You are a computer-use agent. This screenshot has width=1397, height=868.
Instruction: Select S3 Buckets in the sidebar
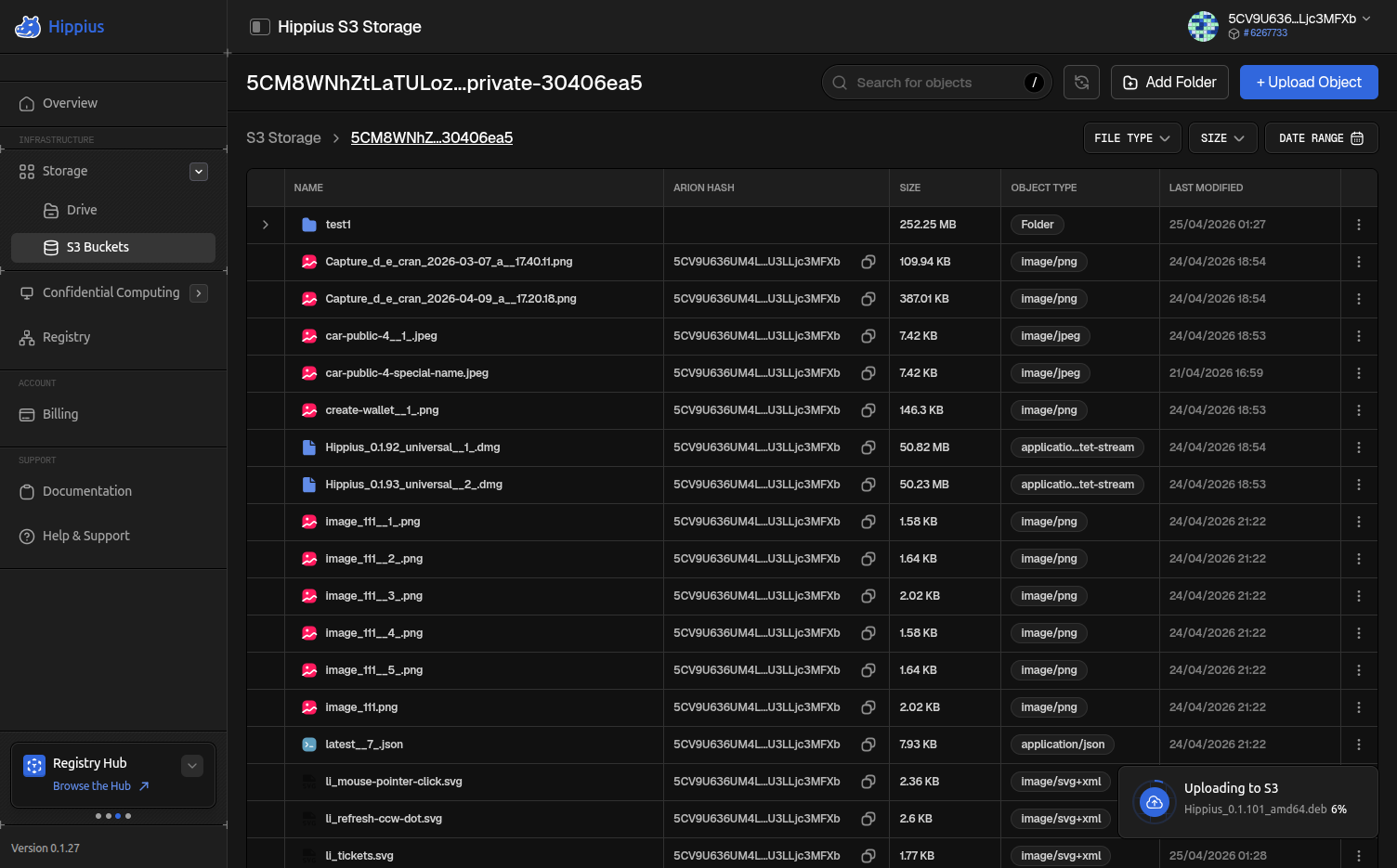tap(113, 248)
